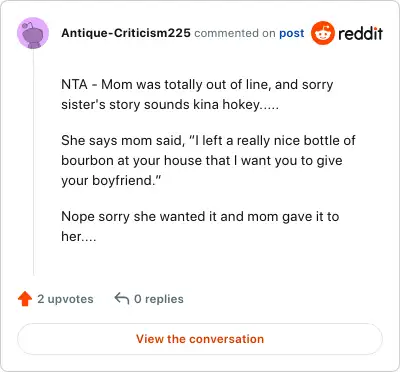400x372 pixels.
Task: Click the reply arrow icon
Action: tap(122, 298)
